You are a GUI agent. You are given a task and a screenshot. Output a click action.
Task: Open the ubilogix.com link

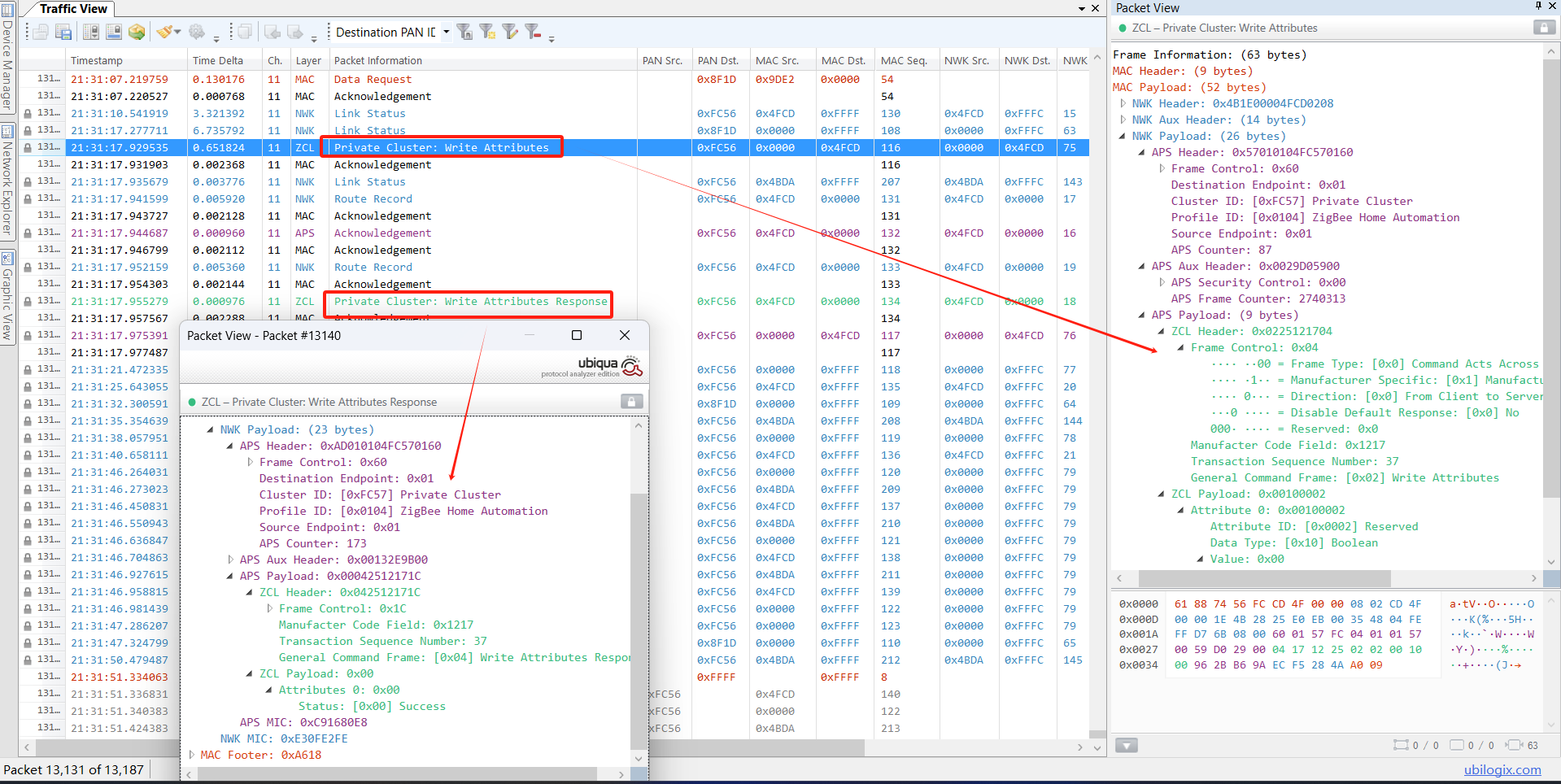[x=1502, y=769]
